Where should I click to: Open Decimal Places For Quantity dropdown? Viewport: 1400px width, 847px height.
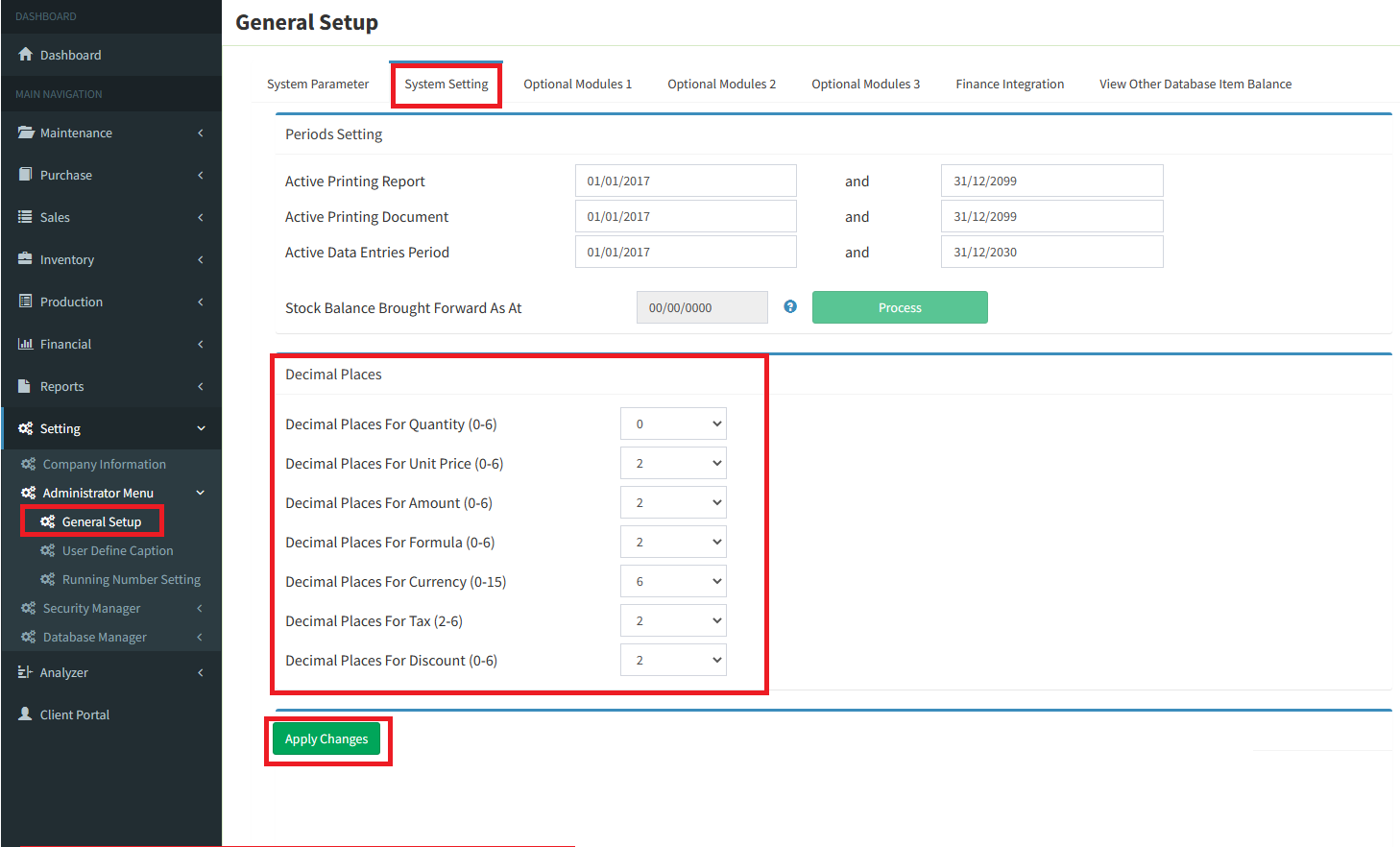(x=673, y=423)
